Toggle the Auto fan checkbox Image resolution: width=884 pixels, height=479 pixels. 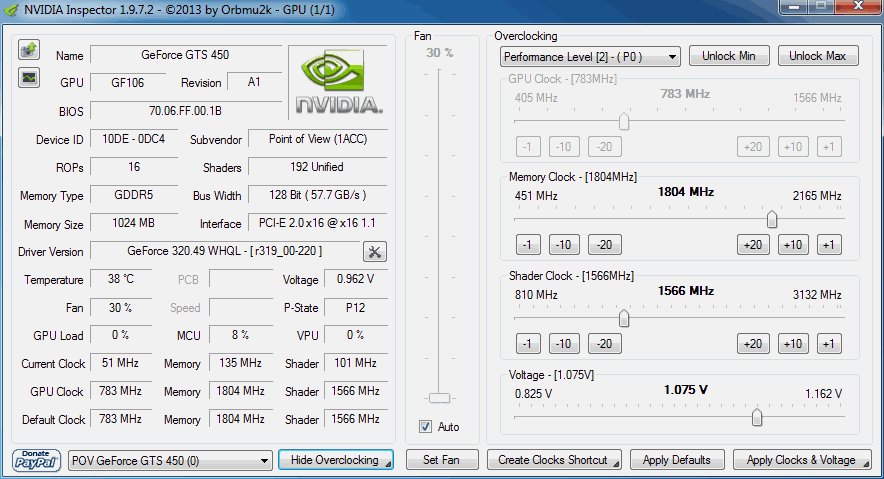[426, 427]
